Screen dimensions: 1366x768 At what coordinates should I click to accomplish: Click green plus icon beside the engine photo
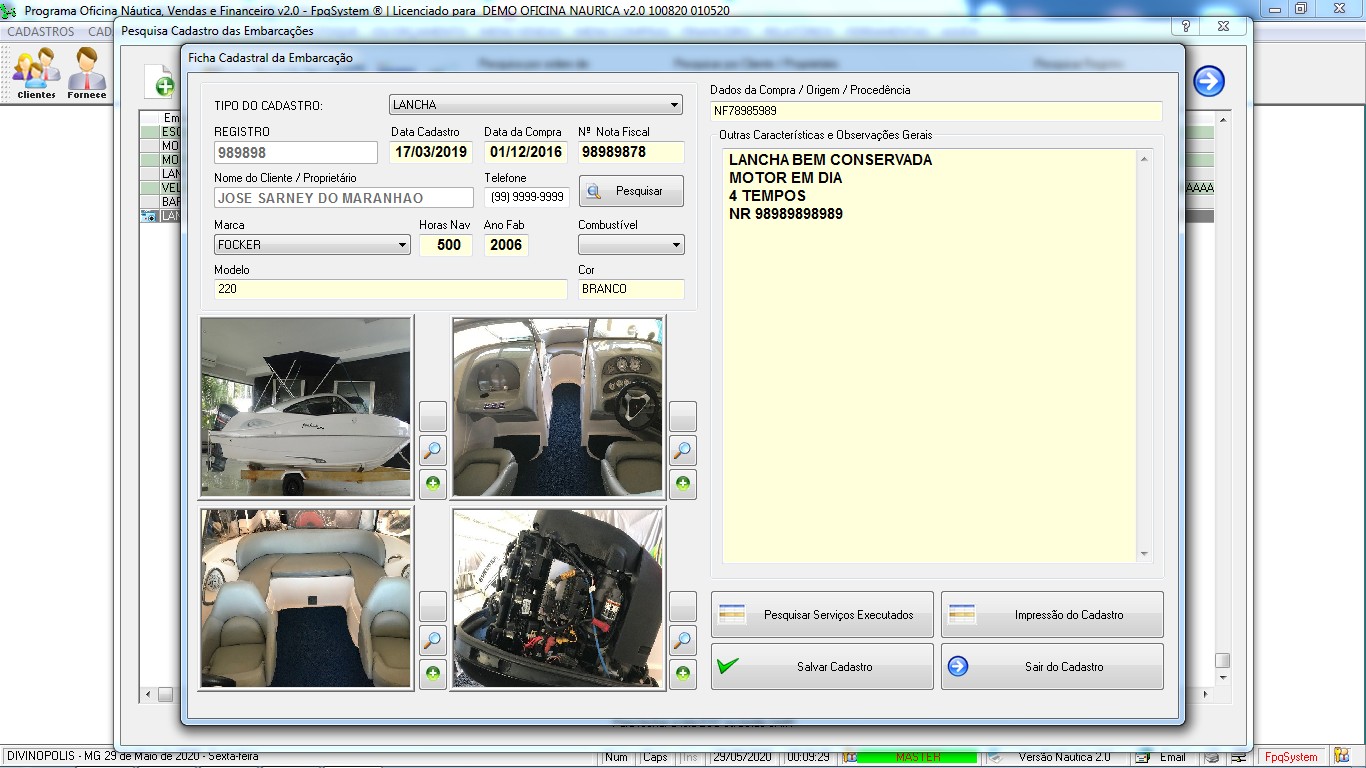tap(682, 674)
